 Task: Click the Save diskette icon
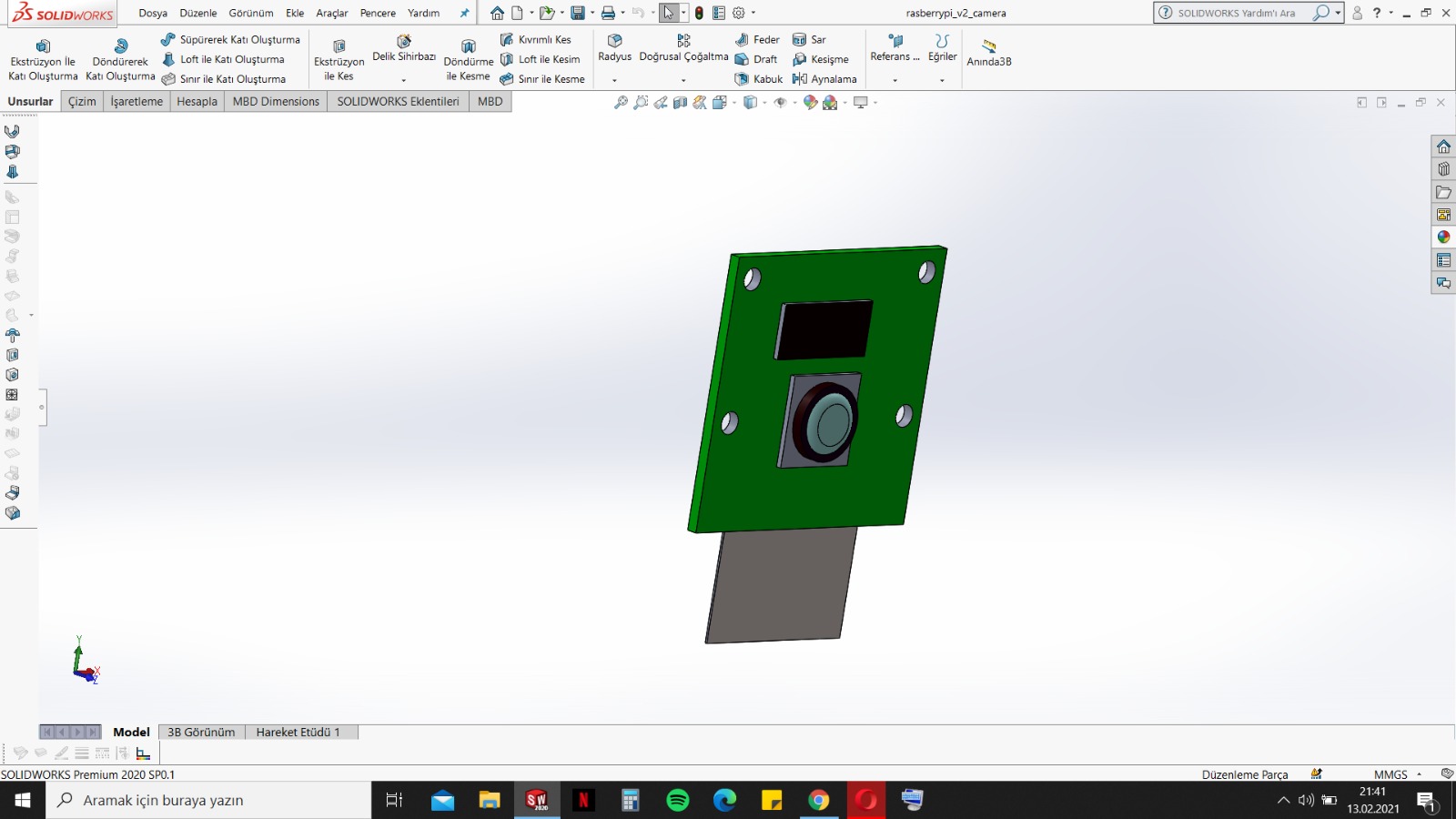[x=577, y=13]
